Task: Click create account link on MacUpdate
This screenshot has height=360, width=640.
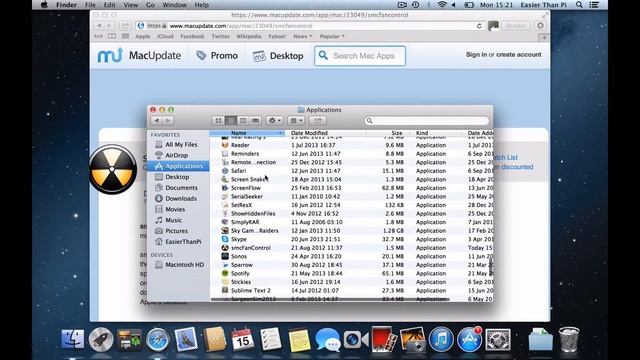Action: (519, 54)
